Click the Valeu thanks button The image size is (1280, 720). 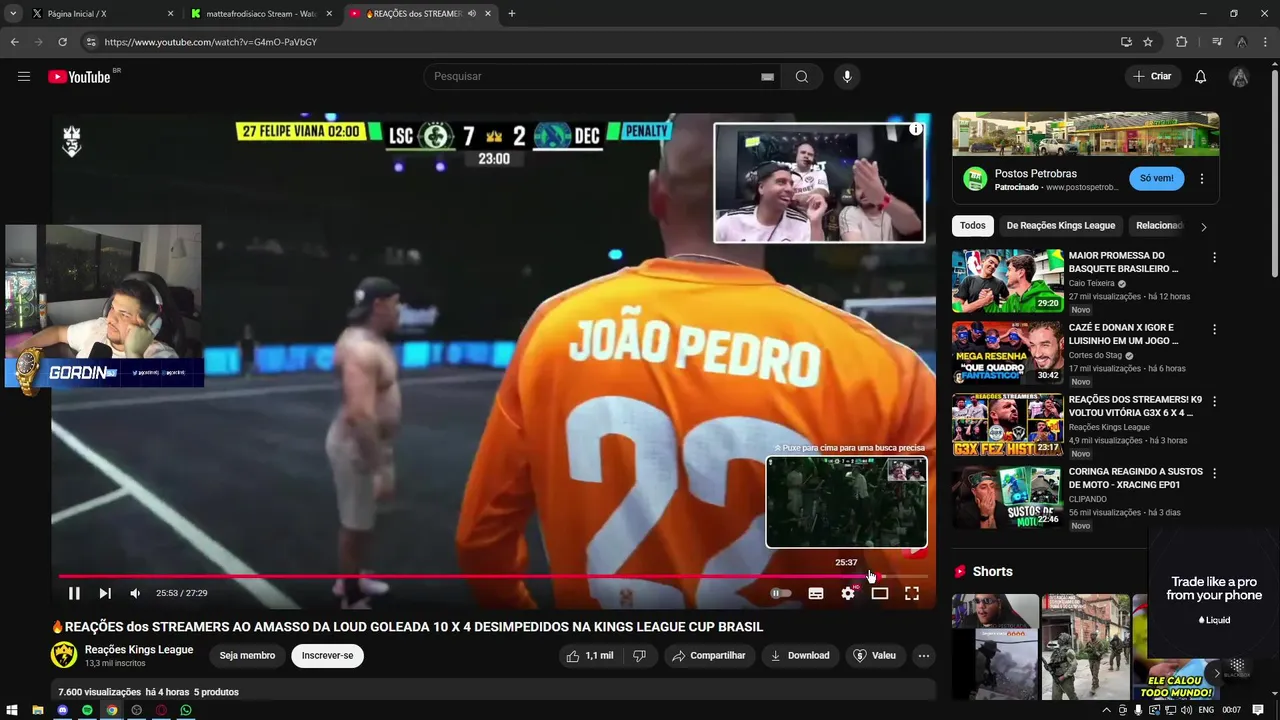874,656
